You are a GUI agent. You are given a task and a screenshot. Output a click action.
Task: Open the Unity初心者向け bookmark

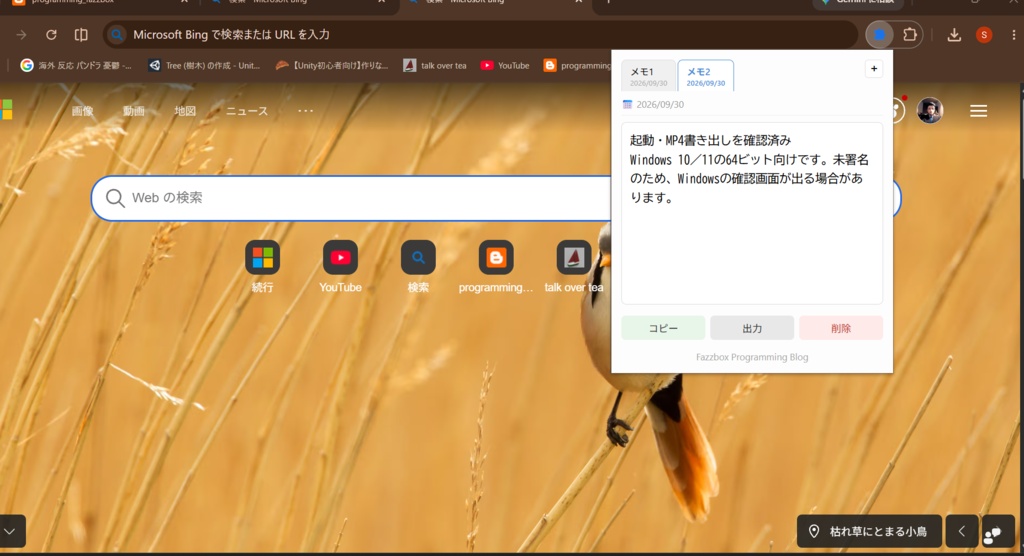332,65
